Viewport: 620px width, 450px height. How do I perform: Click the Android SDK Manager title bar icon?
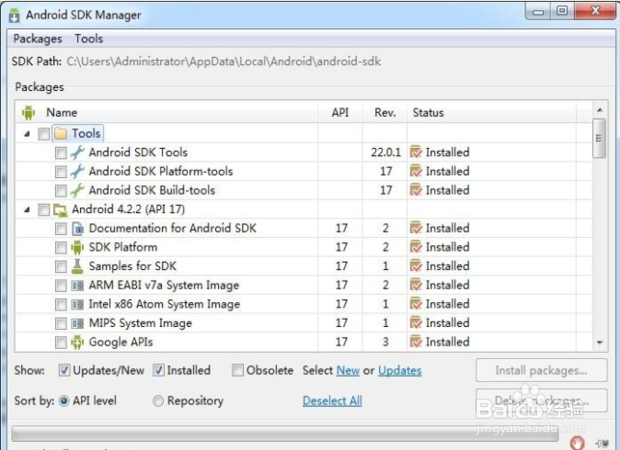coord(14,15)
